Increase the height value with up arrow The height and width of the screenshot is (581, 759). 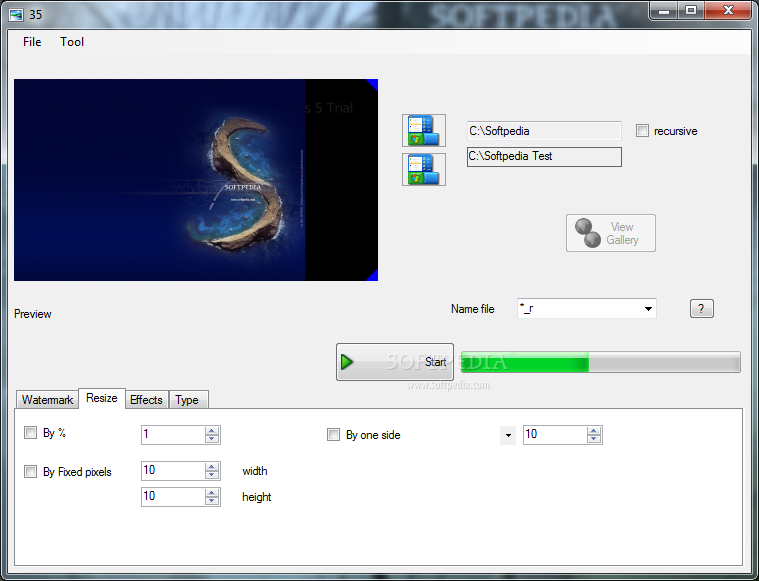click(x=212, y=493)
